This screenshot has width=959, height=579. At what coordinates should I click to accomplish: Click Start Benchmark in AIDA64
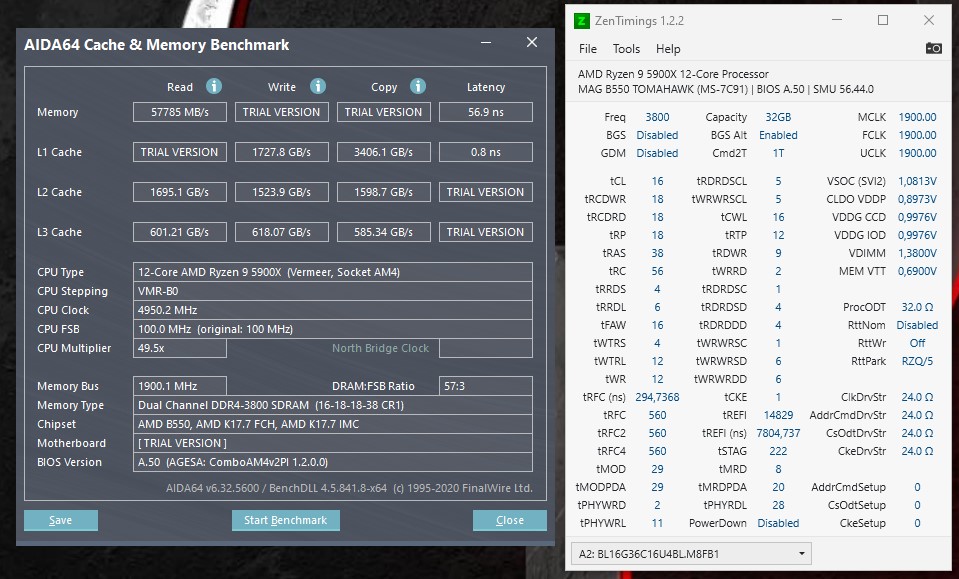click(286, 520)
